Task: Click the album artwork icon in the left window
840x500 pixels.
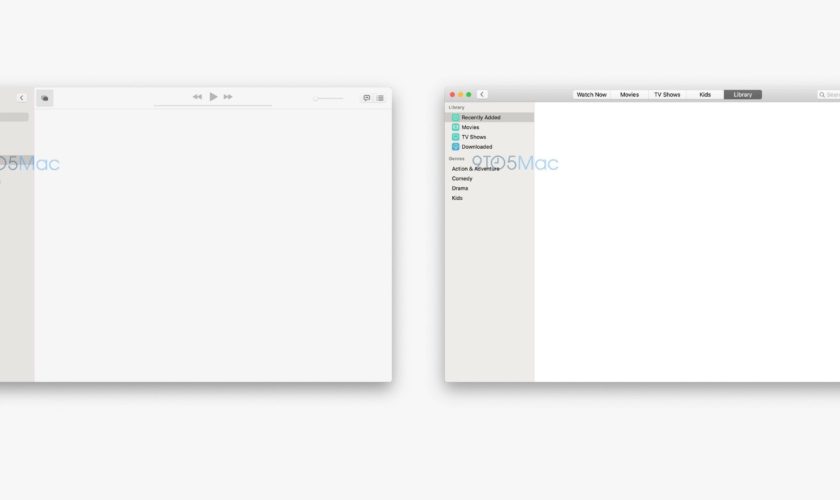Action: point(45,98)
